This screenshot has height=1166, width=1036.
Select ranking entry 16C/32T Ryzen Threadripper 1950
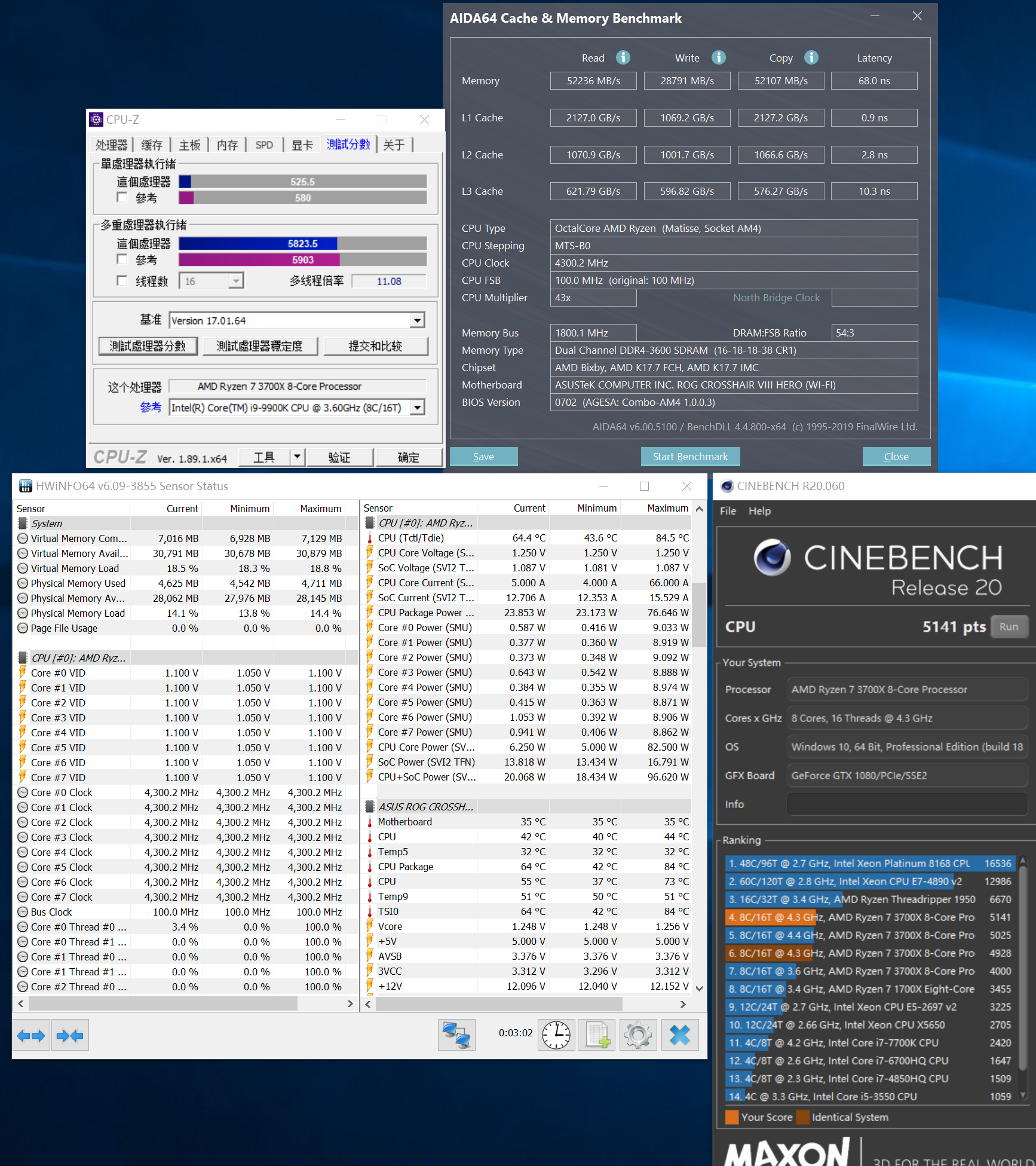[x=870, y=899]
